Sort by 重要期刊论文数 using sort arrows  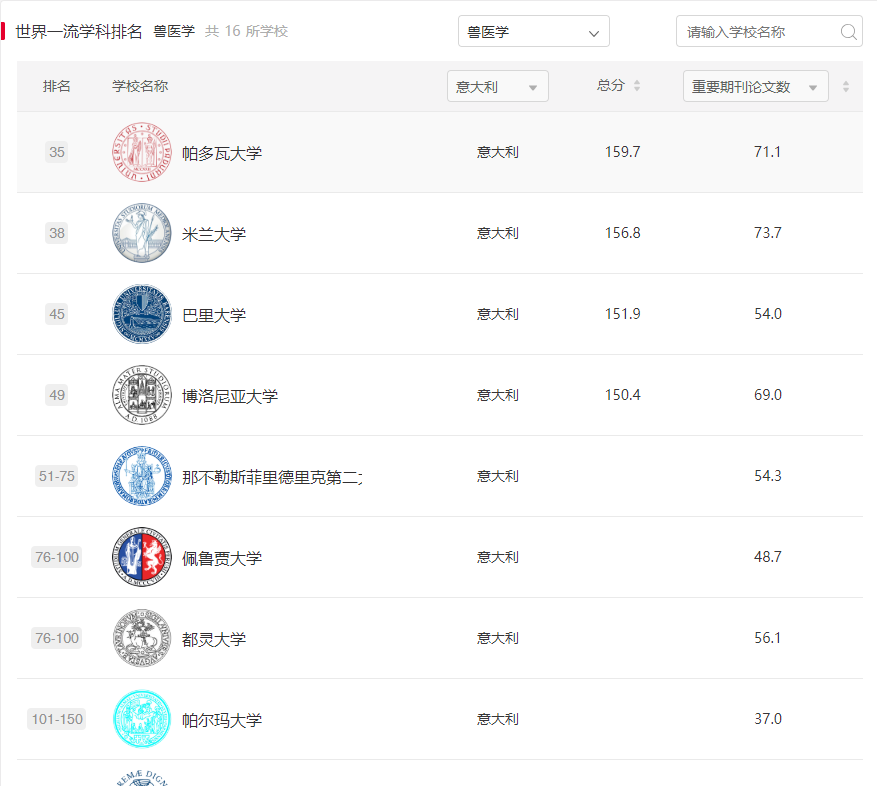pos(846,86)
